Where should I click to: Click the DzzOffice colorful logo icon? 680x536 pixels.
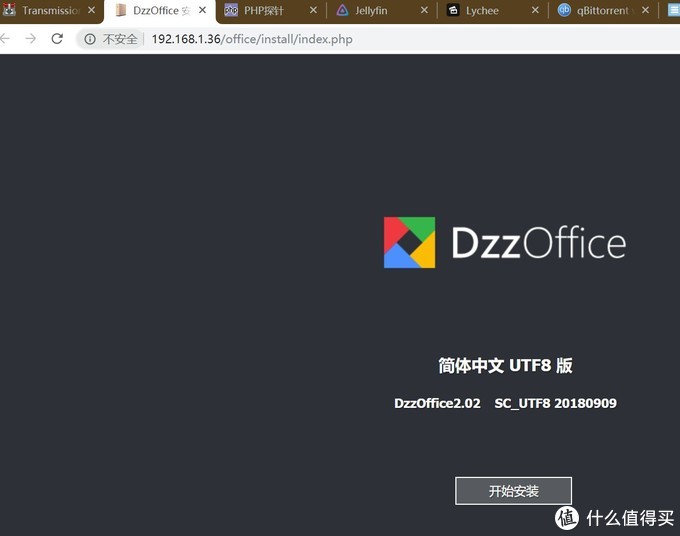pos(409,242)
